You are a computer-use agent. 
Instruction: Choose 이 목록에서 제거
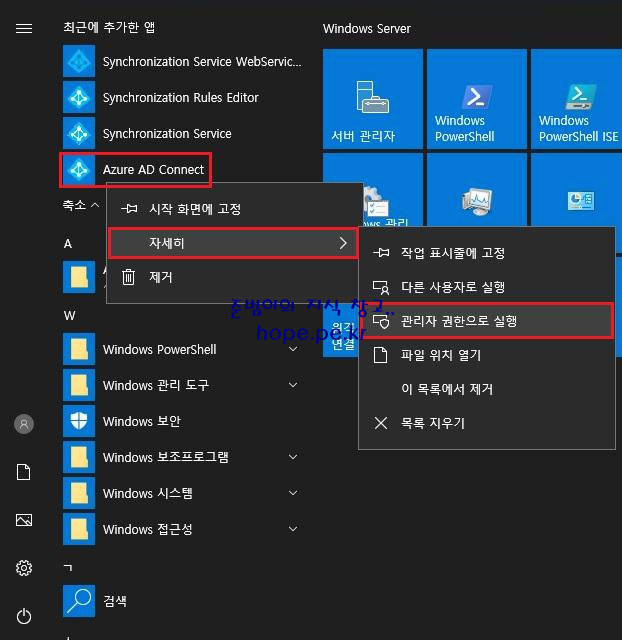click(x=487, y=389)
